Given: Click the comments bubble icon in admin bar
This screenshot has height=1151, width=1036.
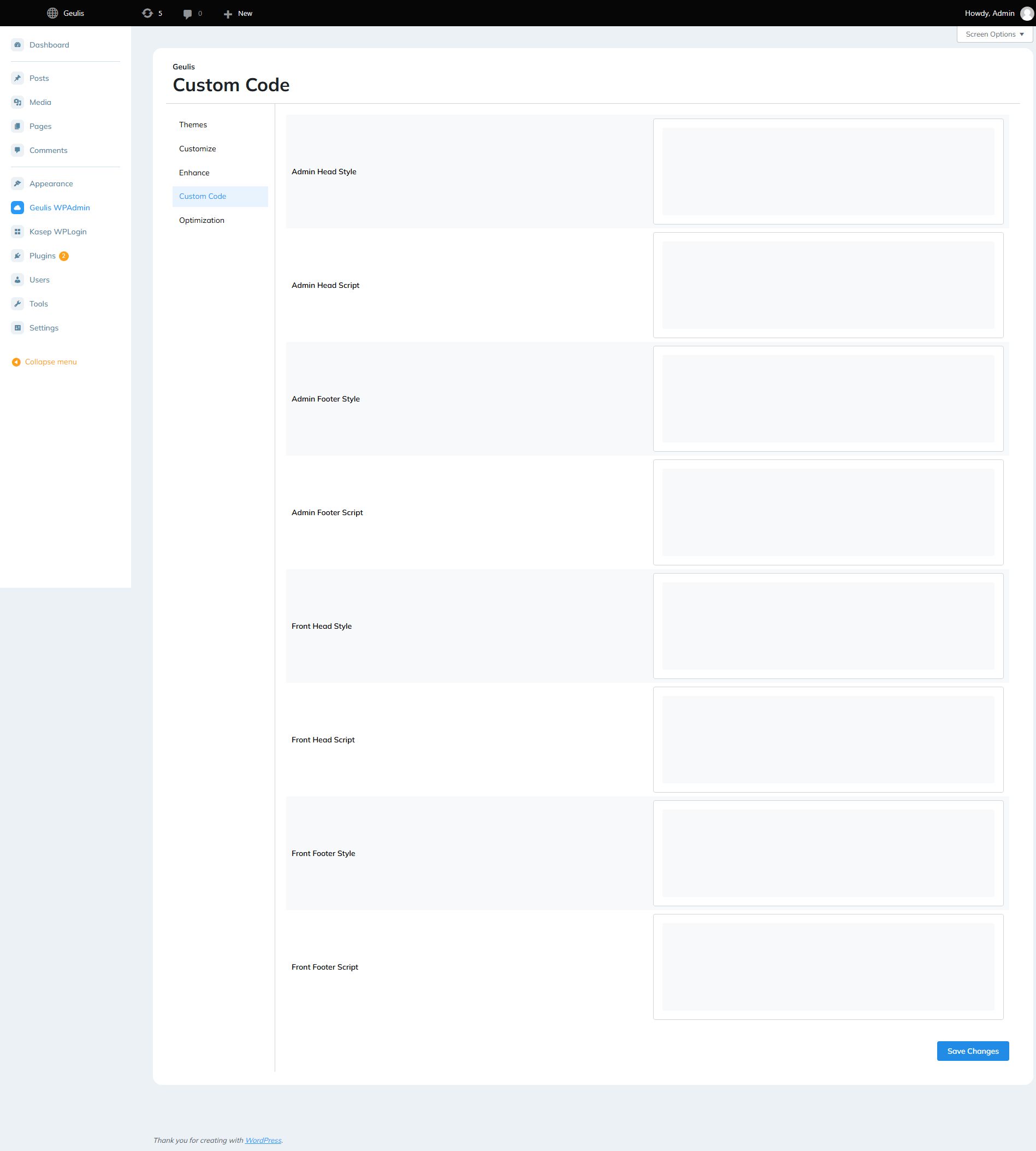Looking at the screenshot, I should tap(187, 14).
